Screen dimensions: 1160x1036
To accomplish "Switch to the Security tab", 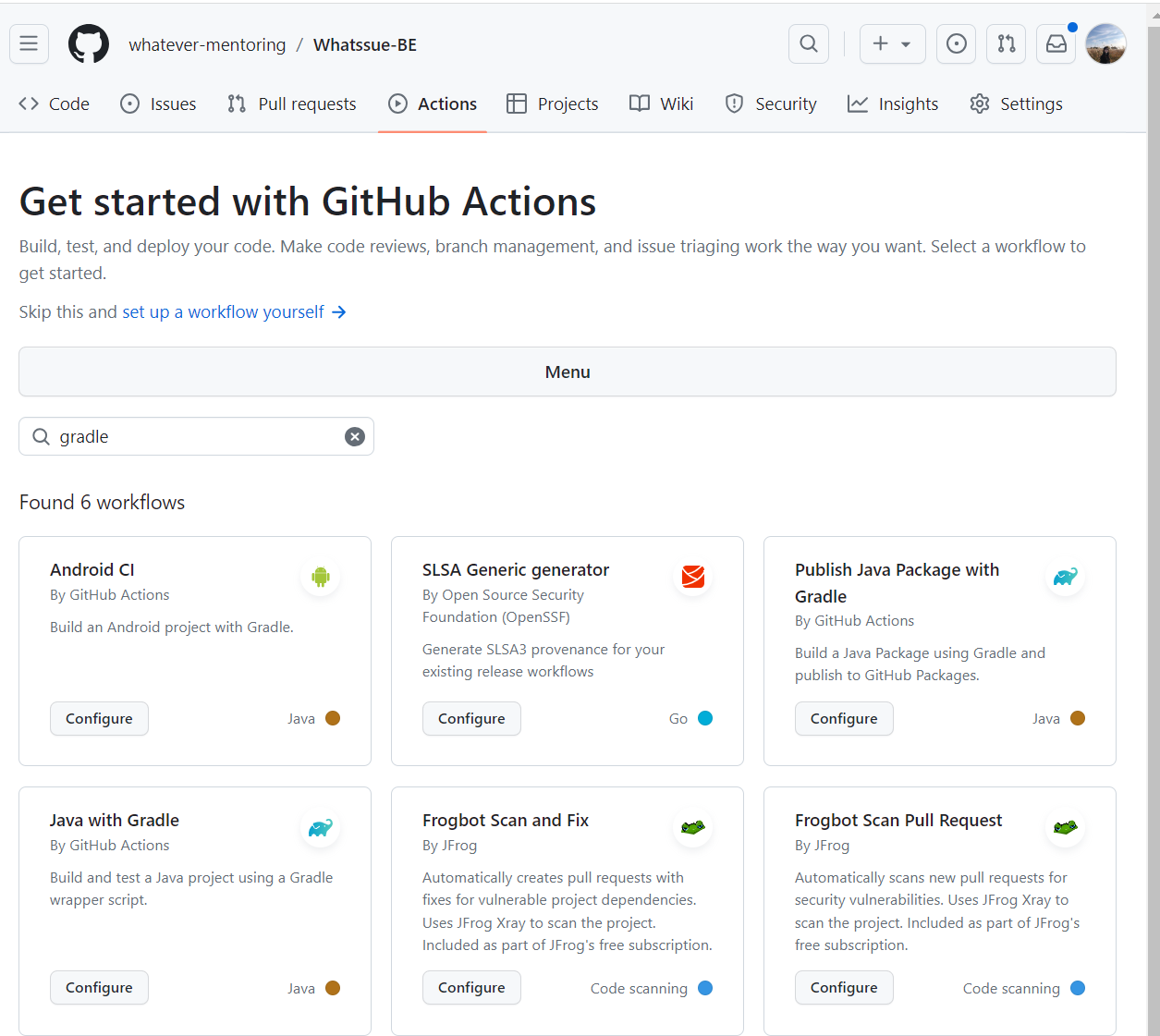I will [x=771, y=104].
